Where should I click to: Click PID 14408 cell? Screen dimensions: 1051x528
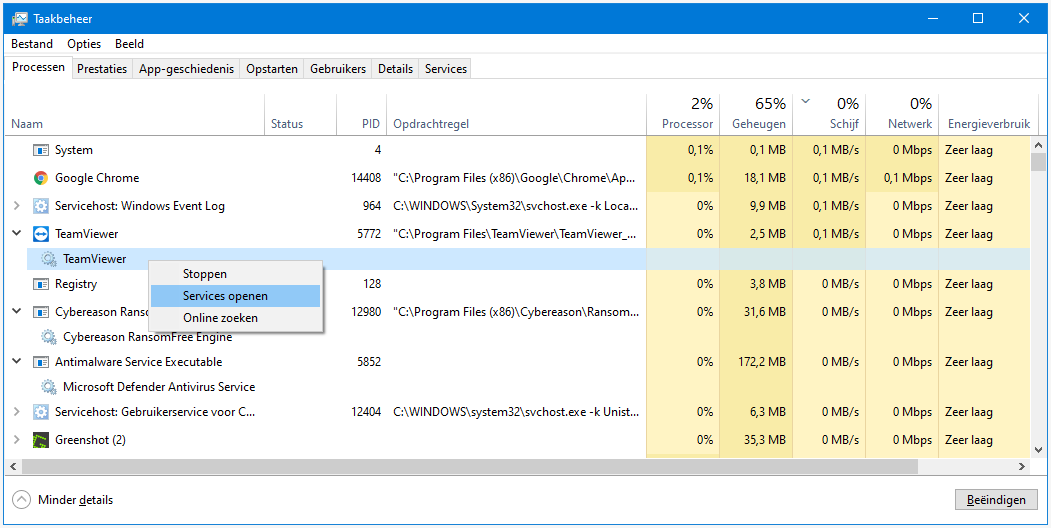[x=366, y=178]
